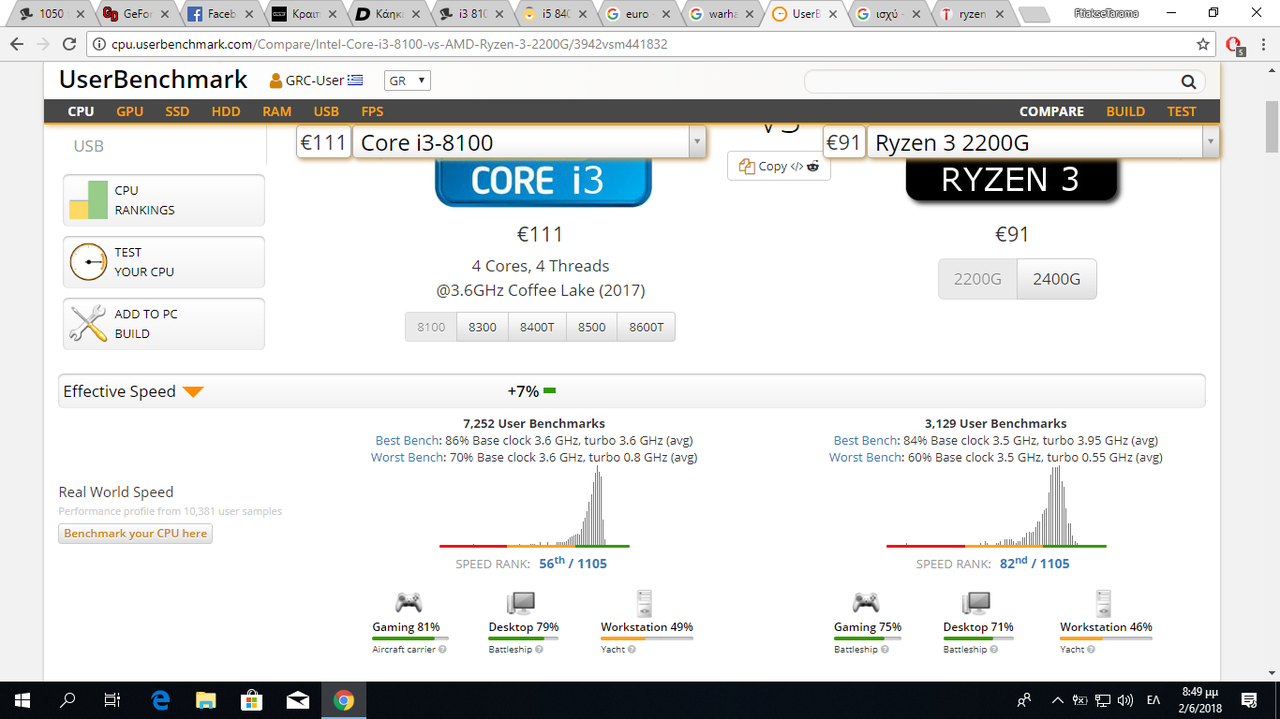Open Task View on the taskbar
Screen dimensions: 1280x719
tap(114, 700)
